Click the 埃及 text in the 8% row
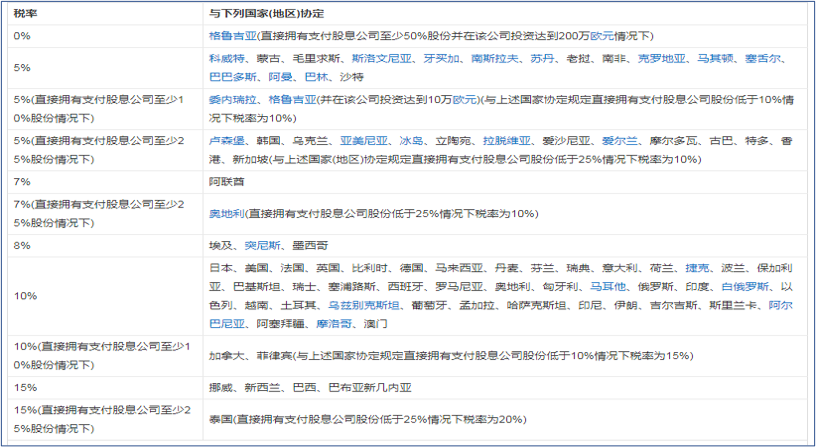 click(x=221, y=246)
